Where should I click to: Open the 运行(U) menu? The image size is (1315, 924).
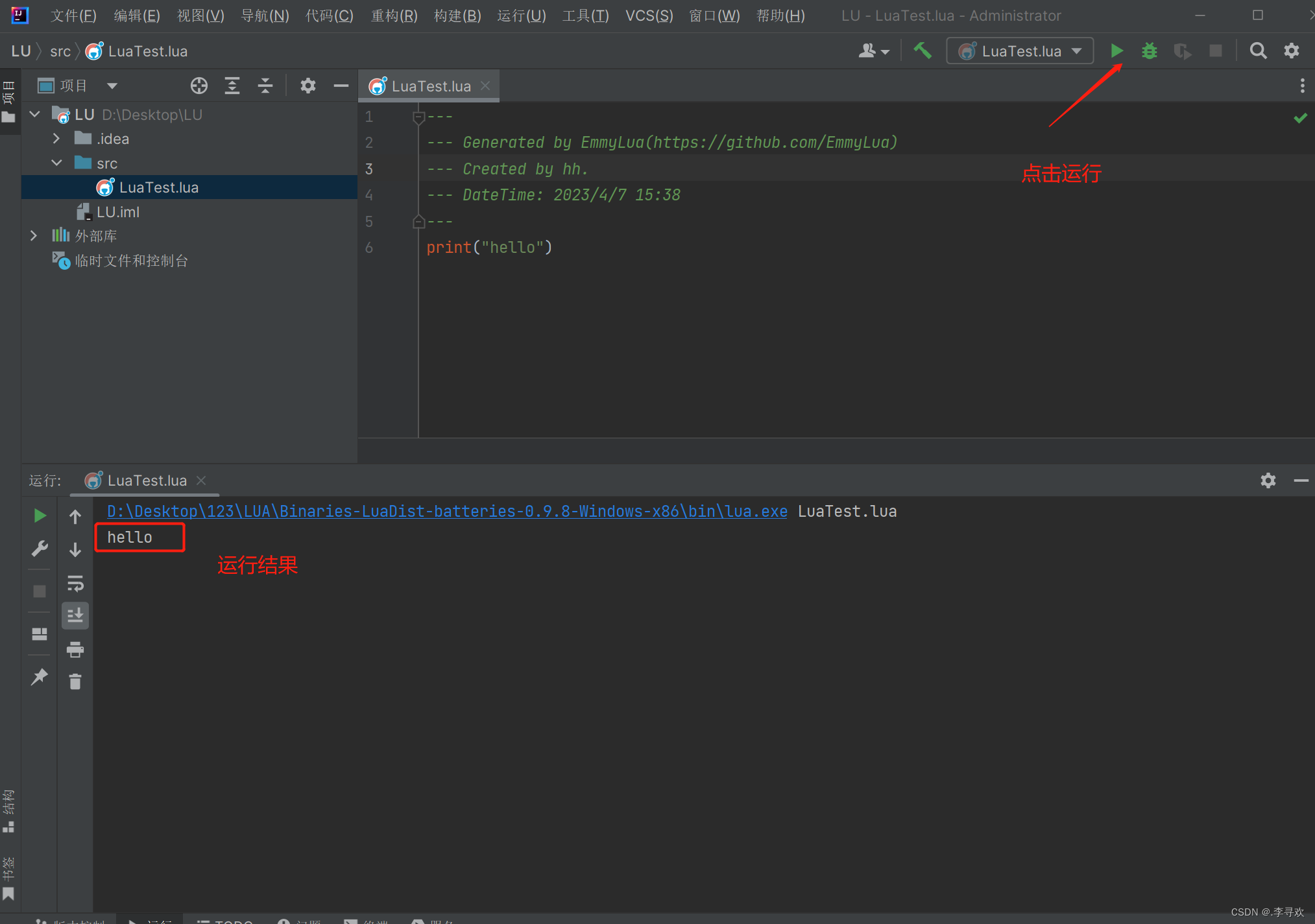pyautogui.click(x=521, y=16)
